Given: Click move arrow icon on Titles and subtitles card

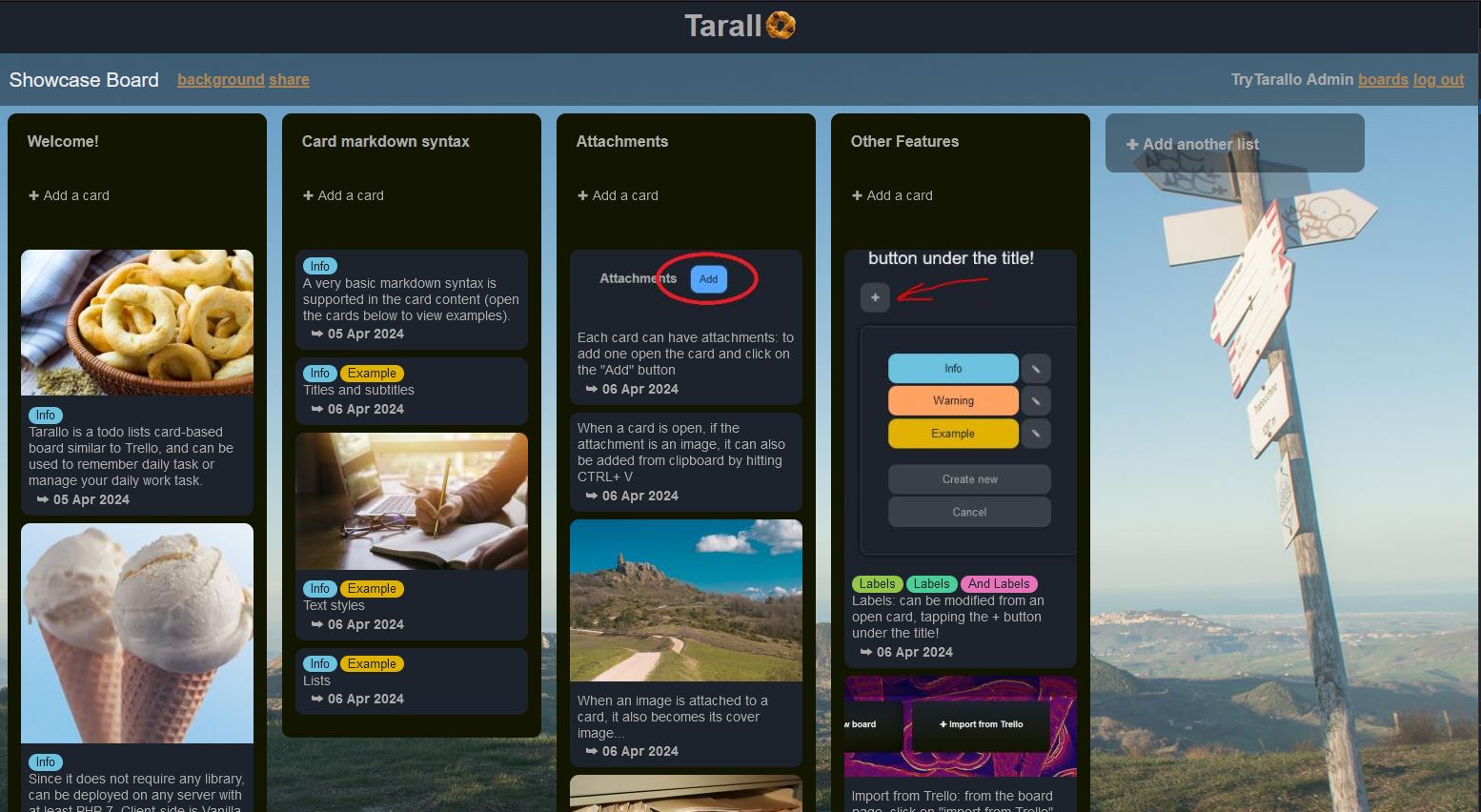Looking at the screenshot, I should (x=317, y=409).
